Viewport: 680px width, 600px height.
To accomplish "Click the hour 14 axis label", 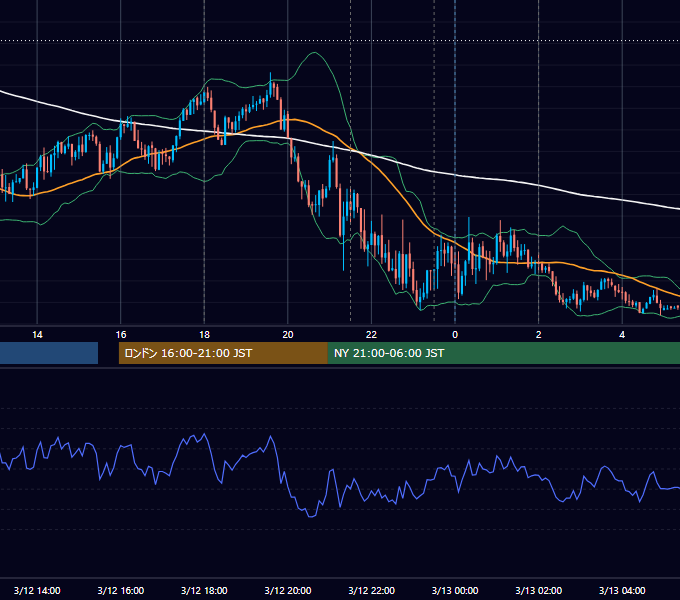I will tap(37, 335).
